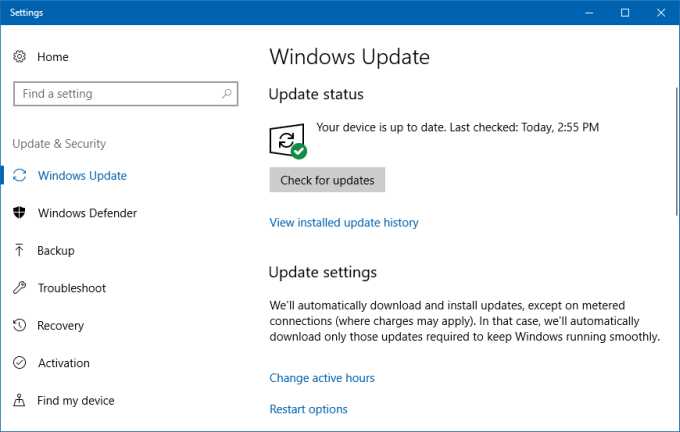680x432 pixels.
Task: Click the Check for updates button
Action: coord(327,180)
